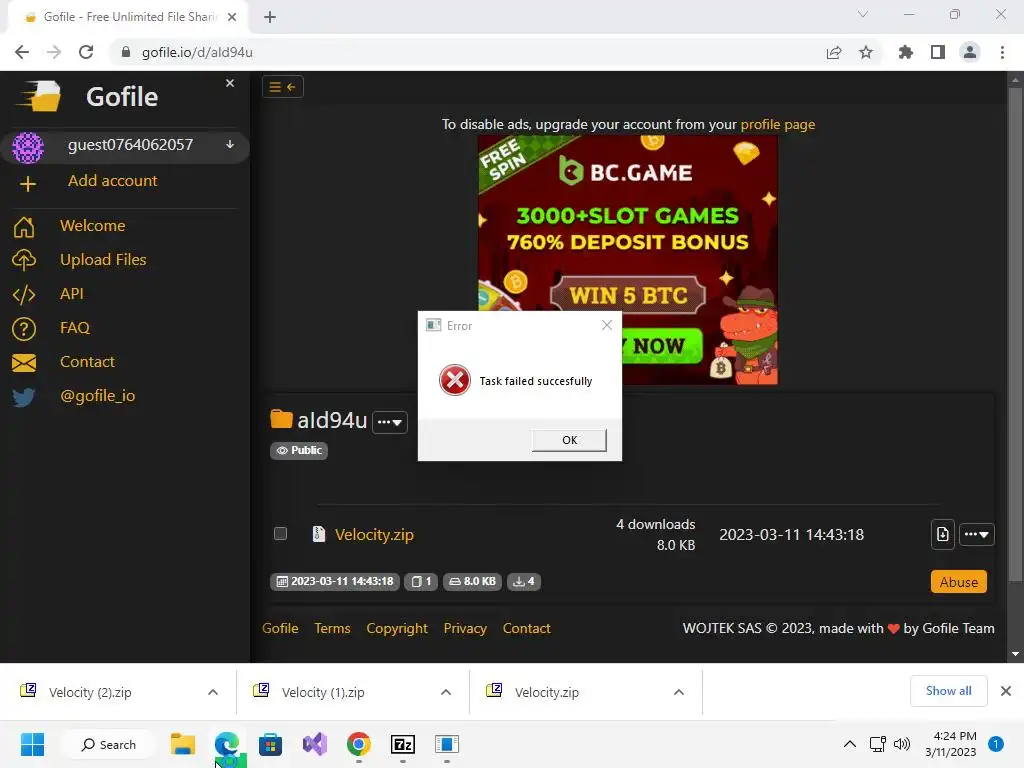Click the OK button in the Error dialog
Screen dimensions: 1024x768
(569, 440)
